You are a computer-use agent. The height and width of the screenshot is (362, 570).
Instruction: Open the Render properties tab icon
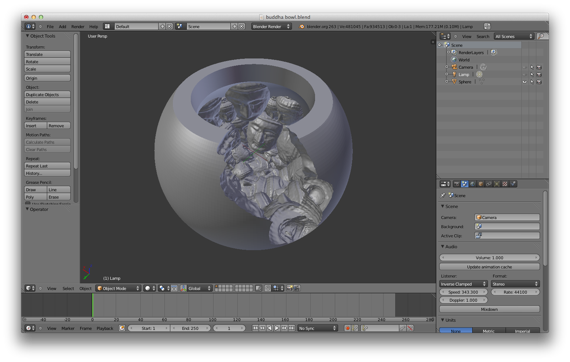click(457, 184)
